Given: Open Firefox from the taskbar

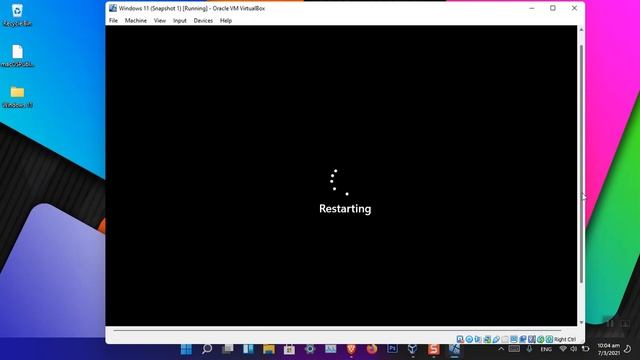Looking at the screenshot, I should coord(372,349).
